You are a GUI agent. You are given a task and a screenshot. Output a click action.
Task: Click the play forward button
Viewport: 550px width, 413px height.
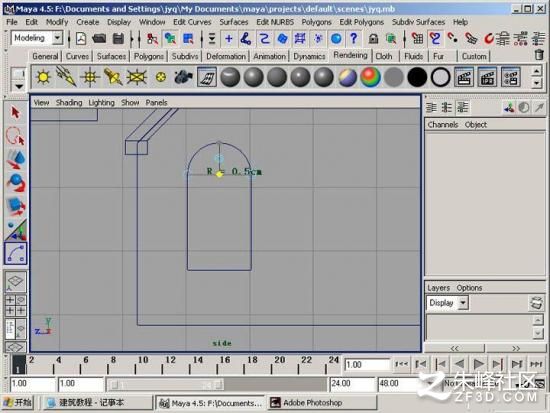point(478,364)
